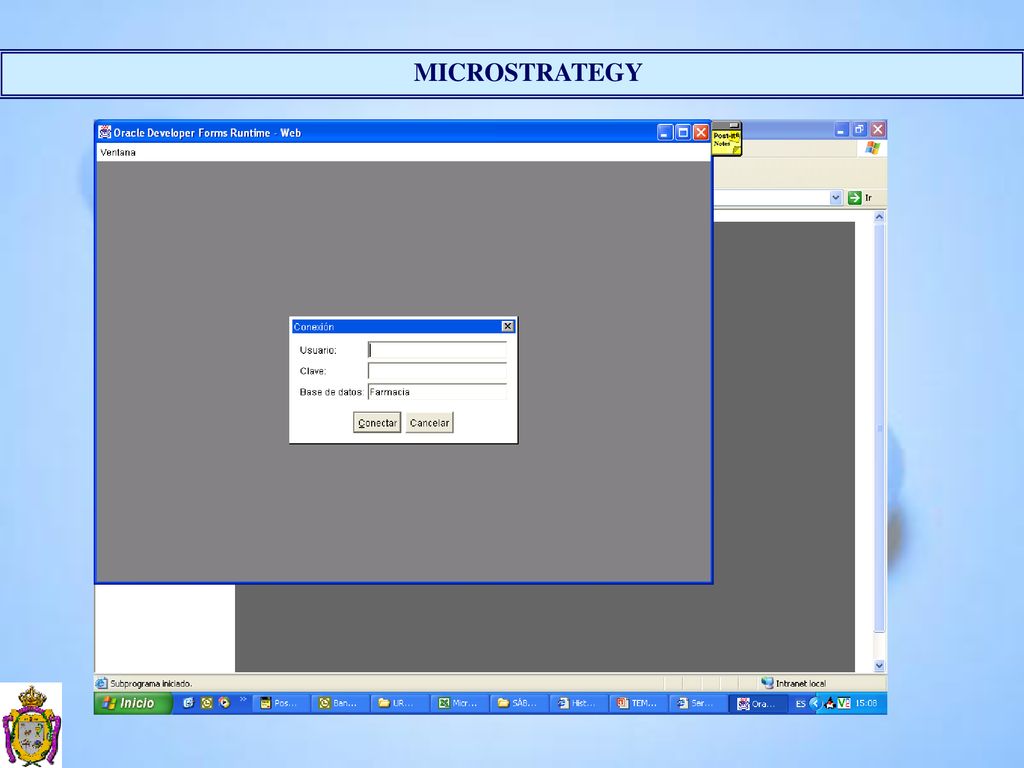Click the Cancelar button
Viewport: 1024px width, 768px height.
pyautogui.click(x=429, y=423)
